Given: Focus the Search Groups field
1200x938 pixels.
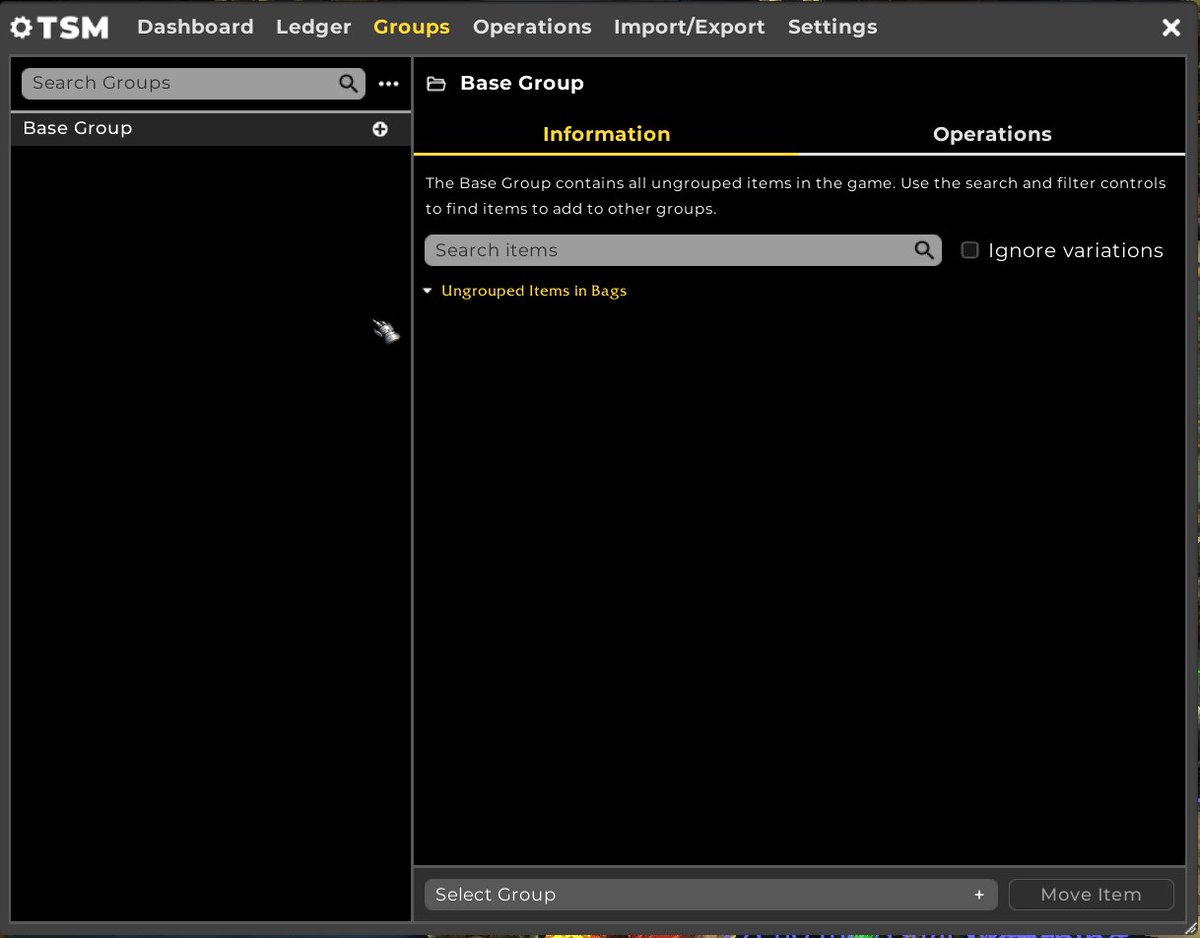Looking at the screenshot, I should [193, 83].
